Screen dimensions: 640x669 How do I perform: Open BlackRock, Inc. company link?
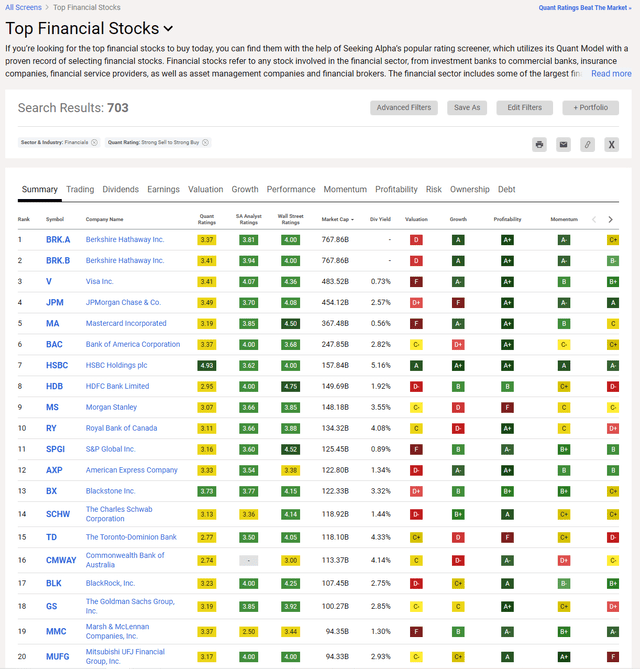click(x=110, y=583)
